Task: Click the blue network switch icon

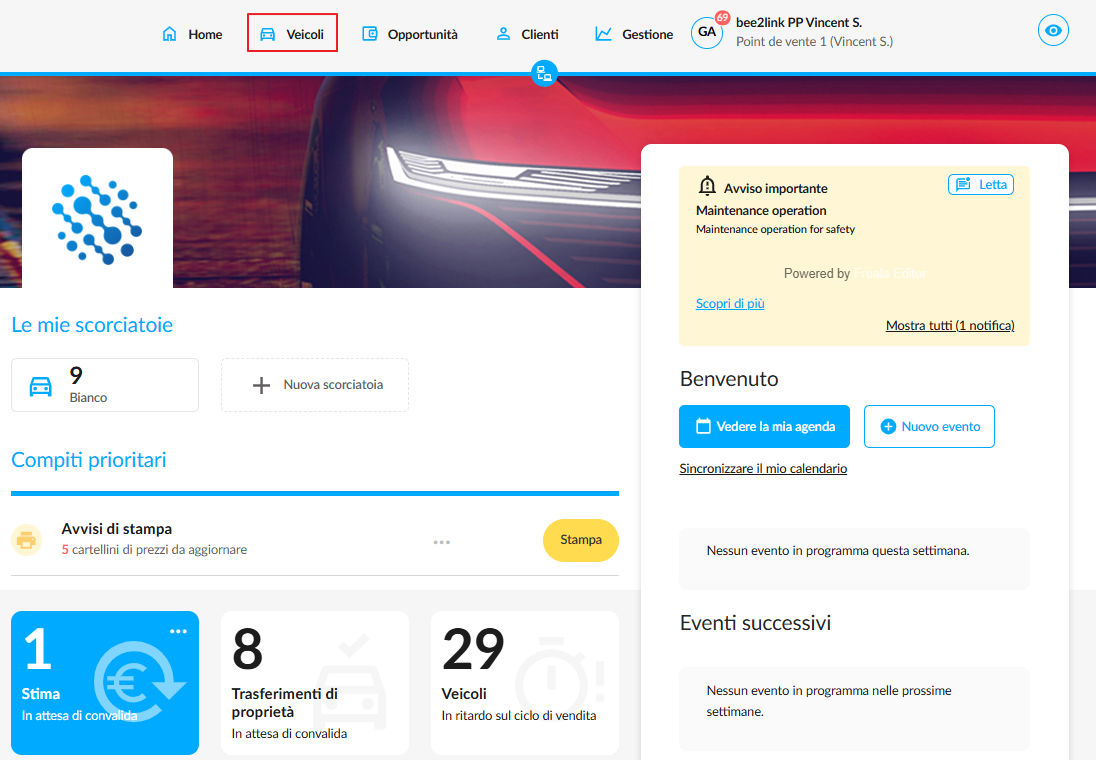Action: point(545,73)
